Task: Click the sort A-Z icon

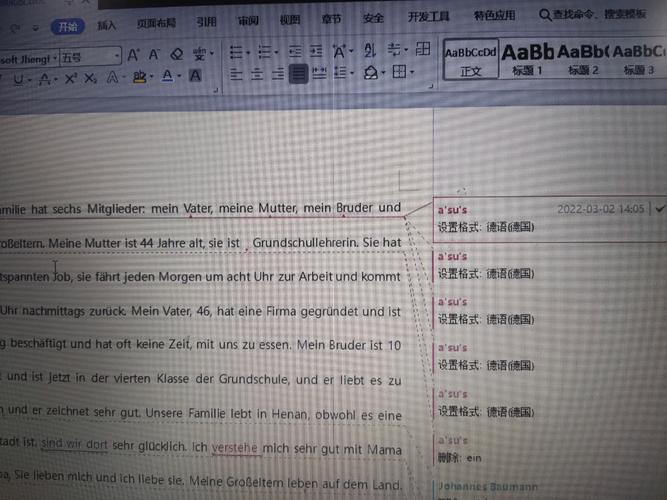Action: pos(370,51)
